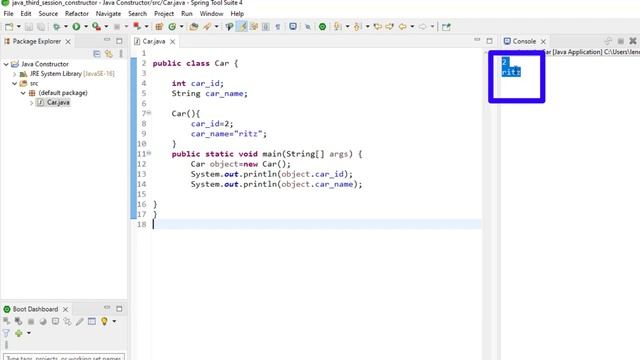Open the Source menu
The width and height of the screenshot is (640, 360).
tap(48, 13)
